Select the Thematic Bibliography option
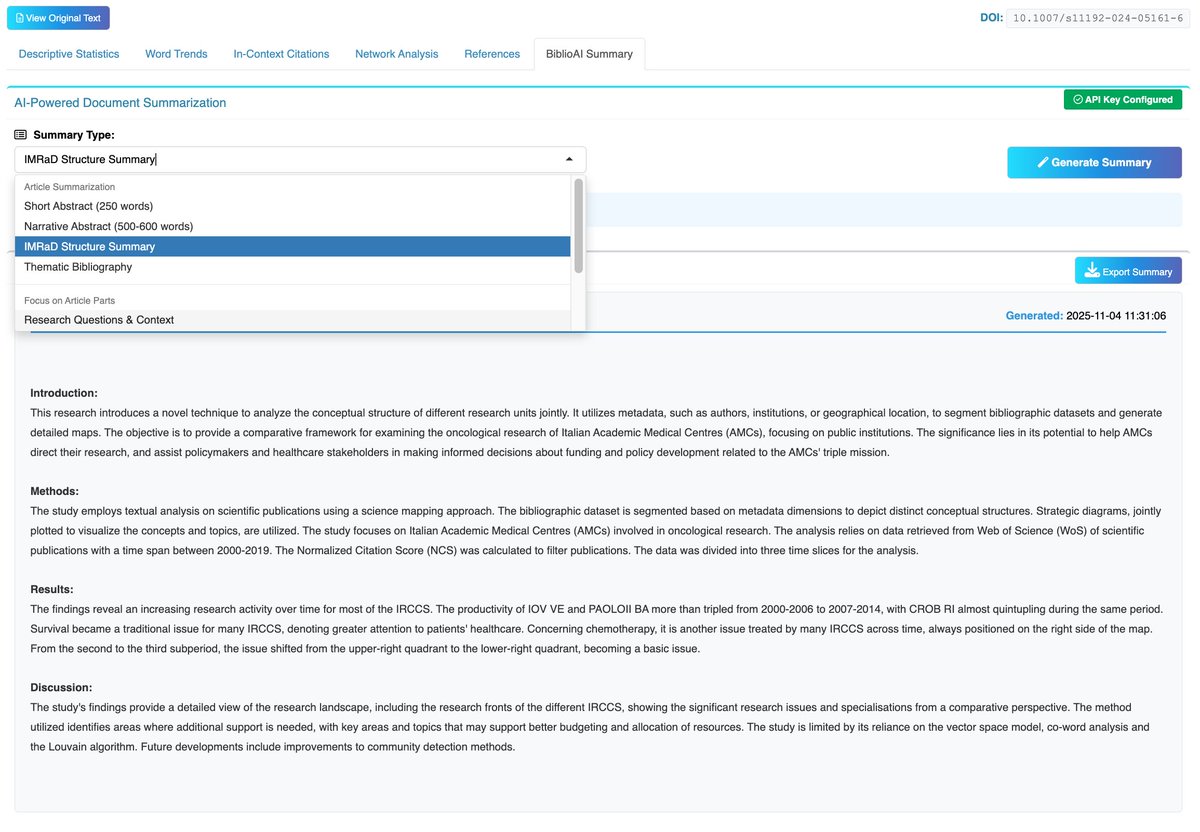The width and height of the screenshot is (1200, 832). click(292, 267)
